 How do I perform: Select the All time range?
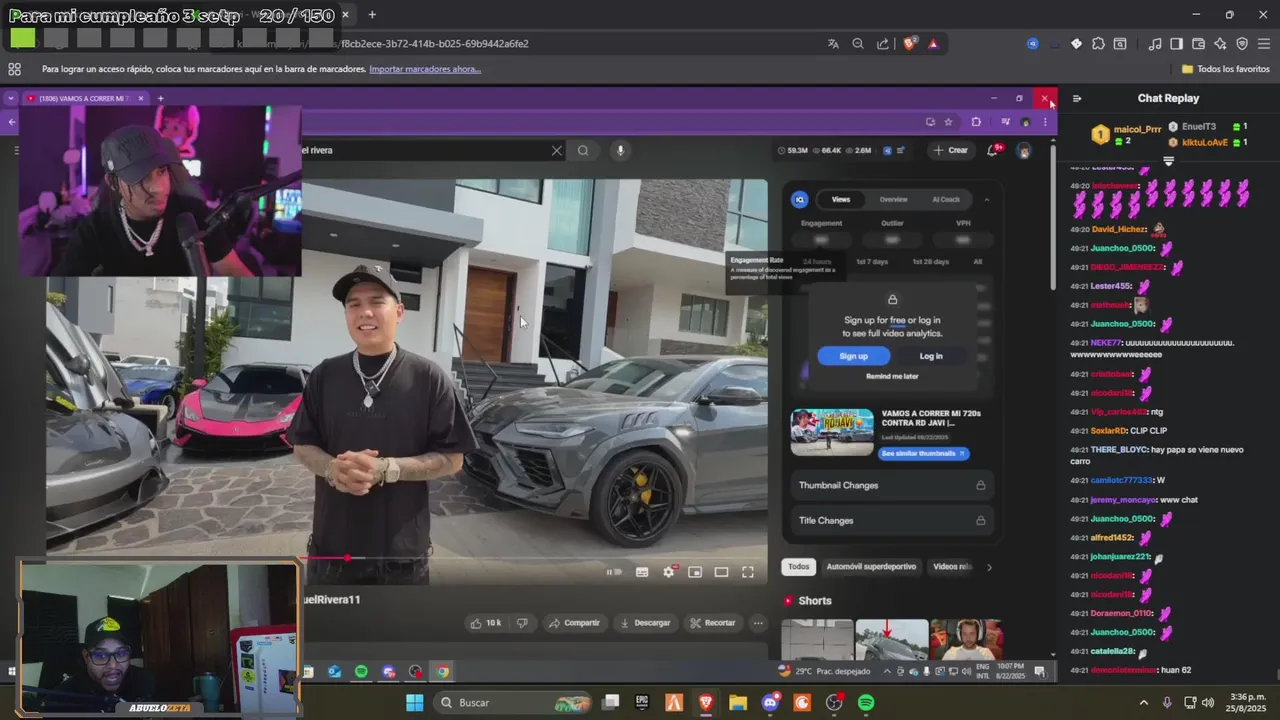pos(978,262)
